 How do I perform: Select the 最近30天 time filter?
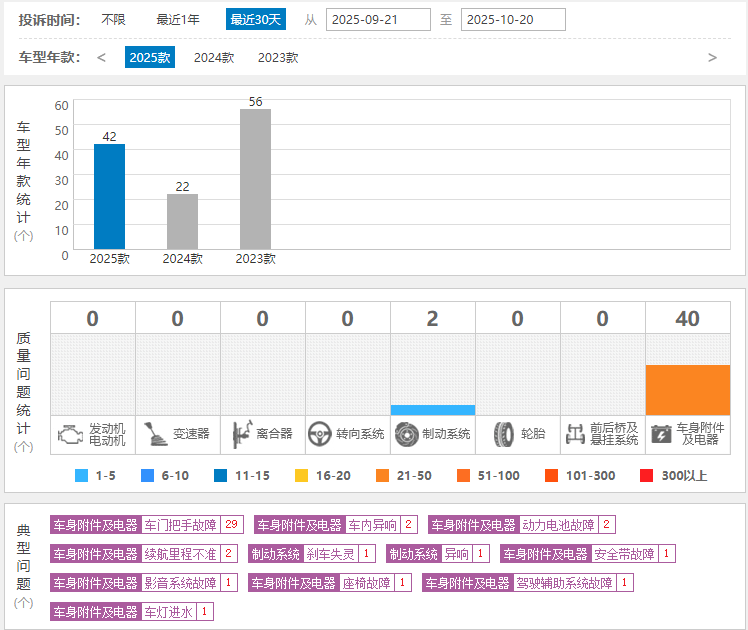(x=256, y=20)
